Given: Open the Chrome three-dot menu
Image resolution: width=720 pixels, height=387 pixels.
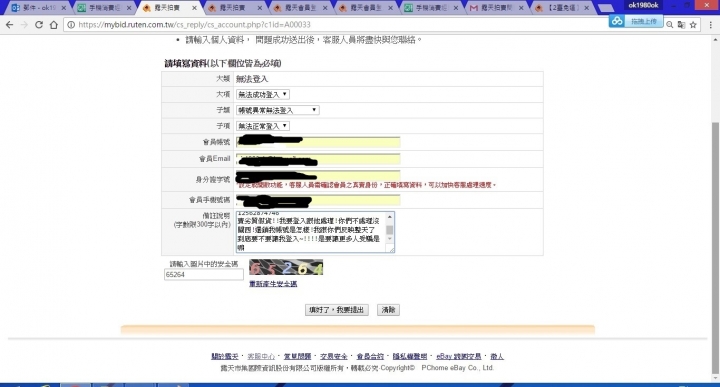Looking at the screenshot, I should [711, 25].
